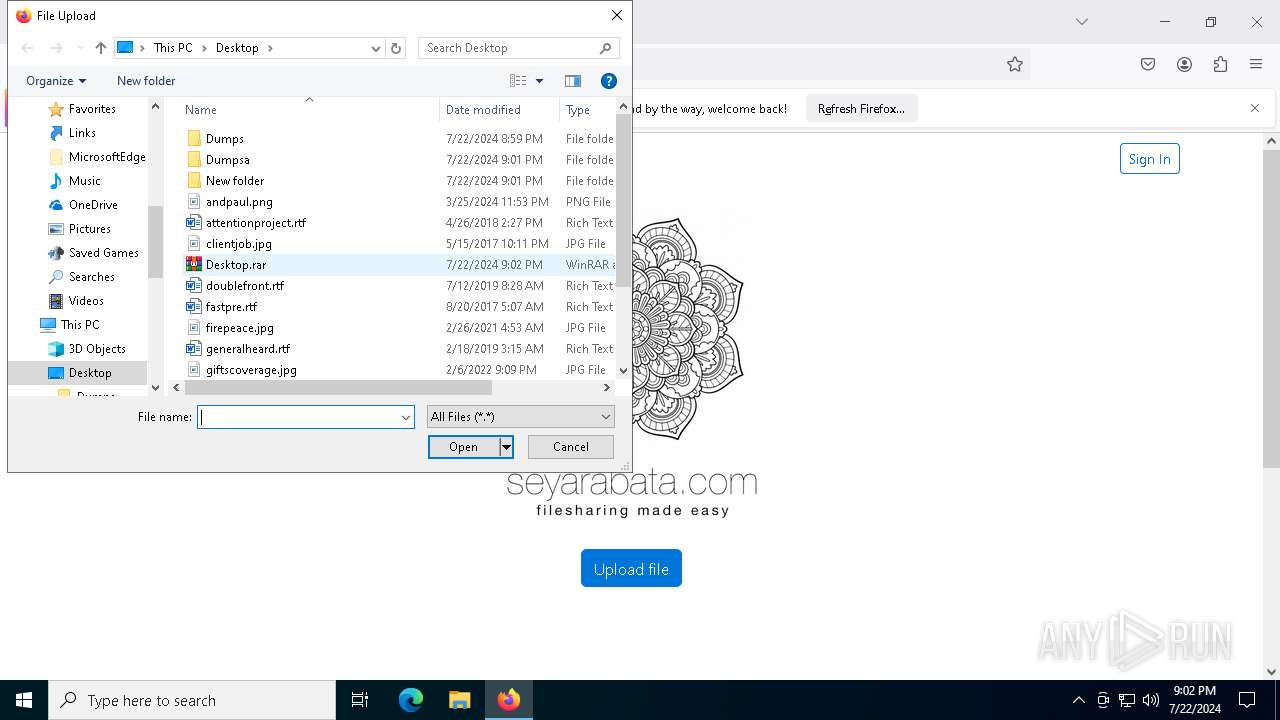Click the Back arrow in File Upload dialog
Viewport: 1280px width, 720px height.
[28, 48]
